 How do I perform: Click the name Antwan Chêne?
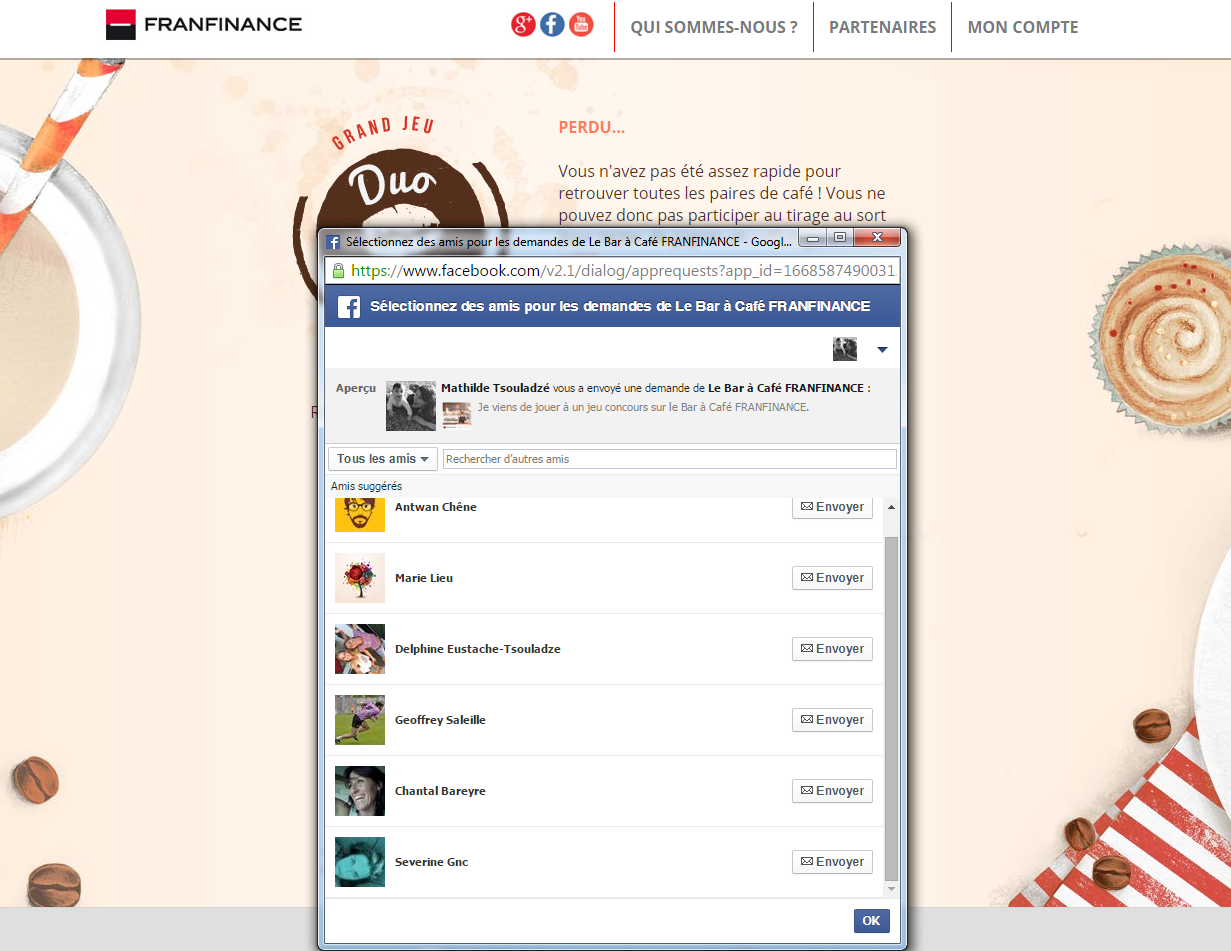(x=436, y=507)
